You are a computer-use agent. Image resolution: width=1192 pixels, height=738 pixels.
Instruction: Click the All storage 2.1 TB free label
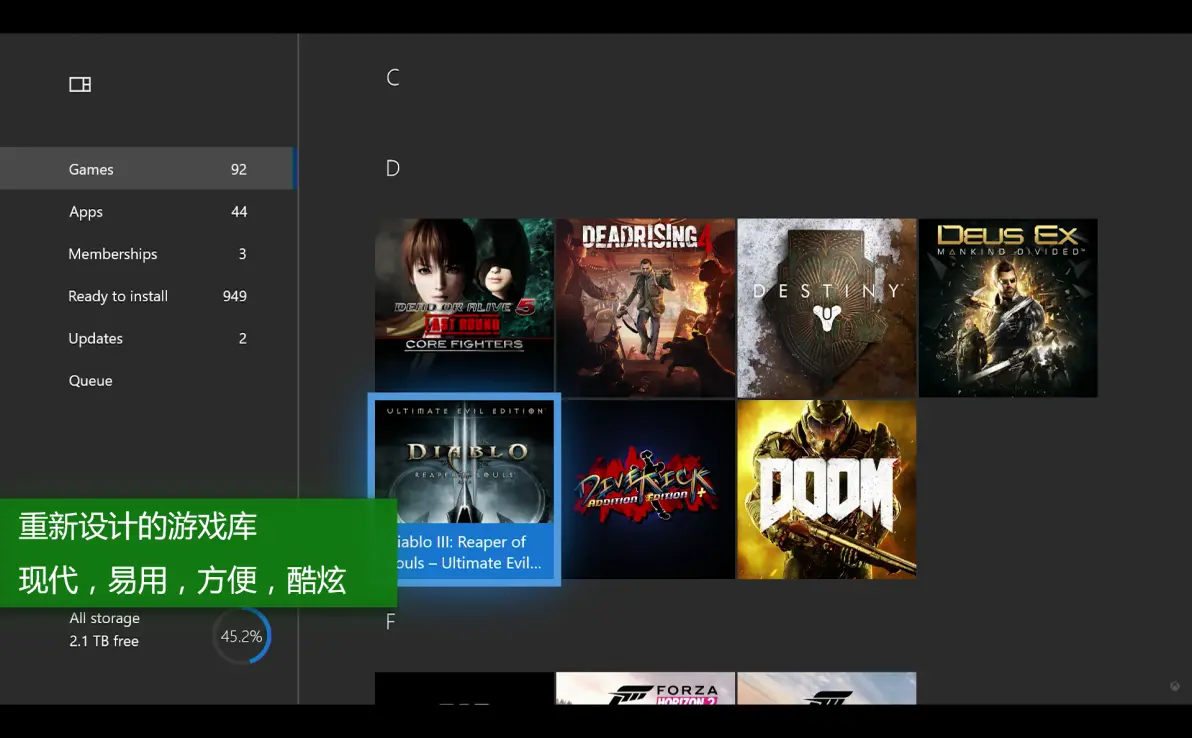(x=105, y=629)
